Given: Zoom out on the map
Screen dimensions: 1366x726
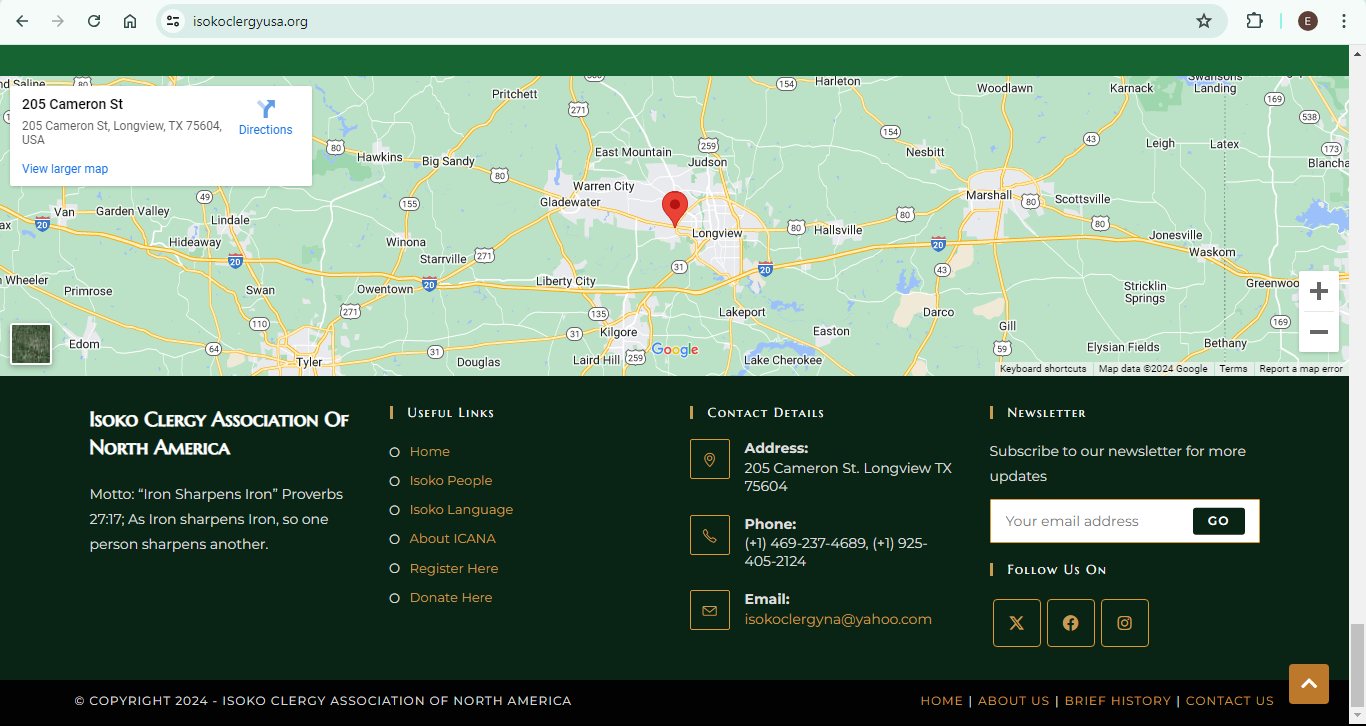Looking at the screenshot, I should click(x=1318, y=332).
